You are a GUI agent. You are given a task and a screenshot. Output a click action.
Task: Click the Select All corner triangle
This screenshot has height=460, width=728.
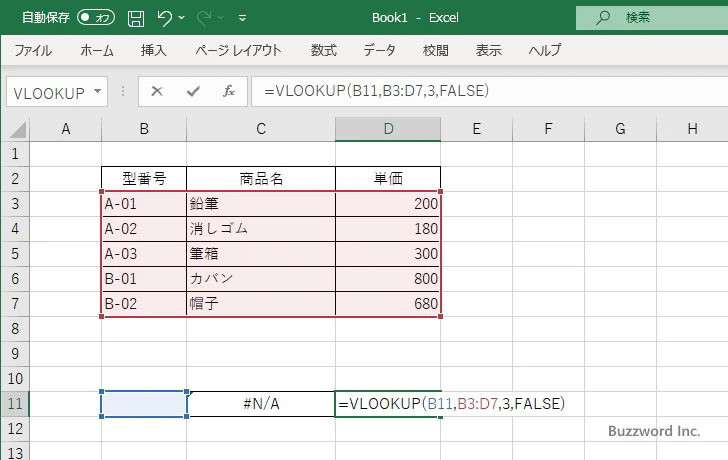15,129
